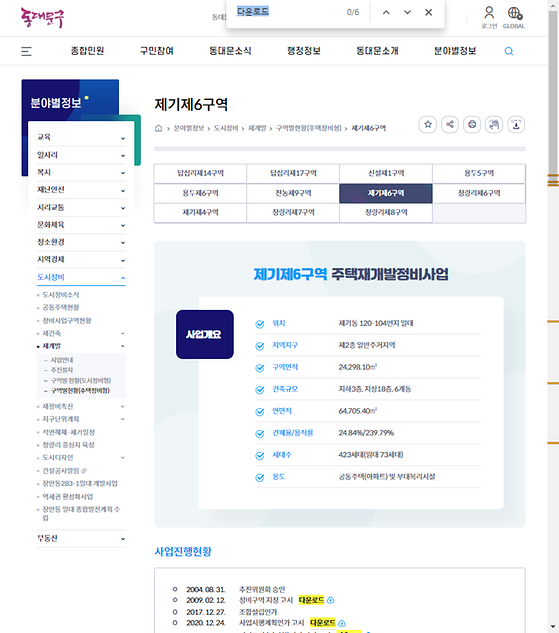This screenshot has width=559, height=633.
Task: Click download icon beside 사업시행계획인가 고시
Action: 342,623
